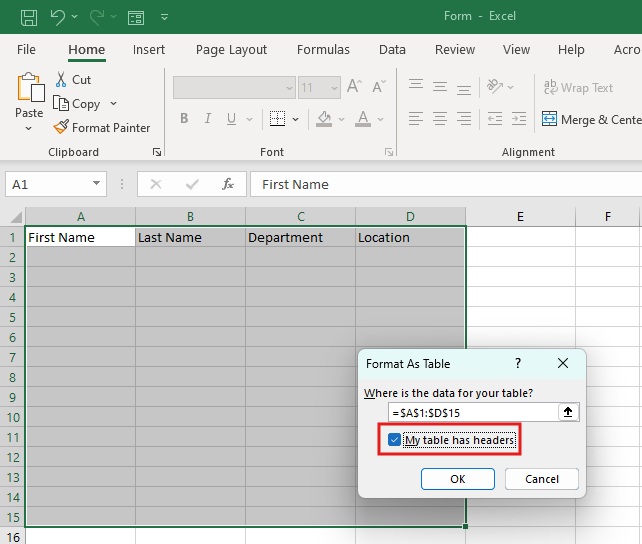Click the Select All corner triangle
Image resolution: width=642 pixels, height=544 pixels.
click(x=16, y=216)
